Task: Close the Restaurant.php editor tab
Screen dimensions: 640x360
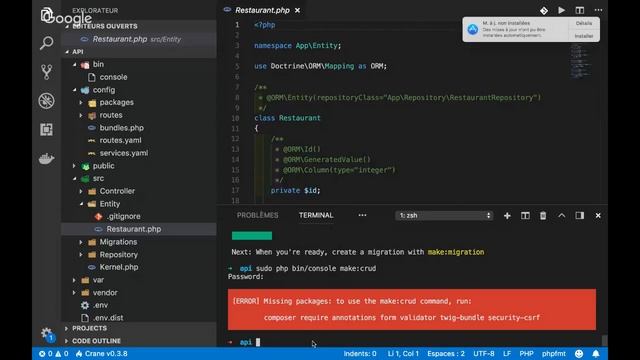Action: point(298,10)
